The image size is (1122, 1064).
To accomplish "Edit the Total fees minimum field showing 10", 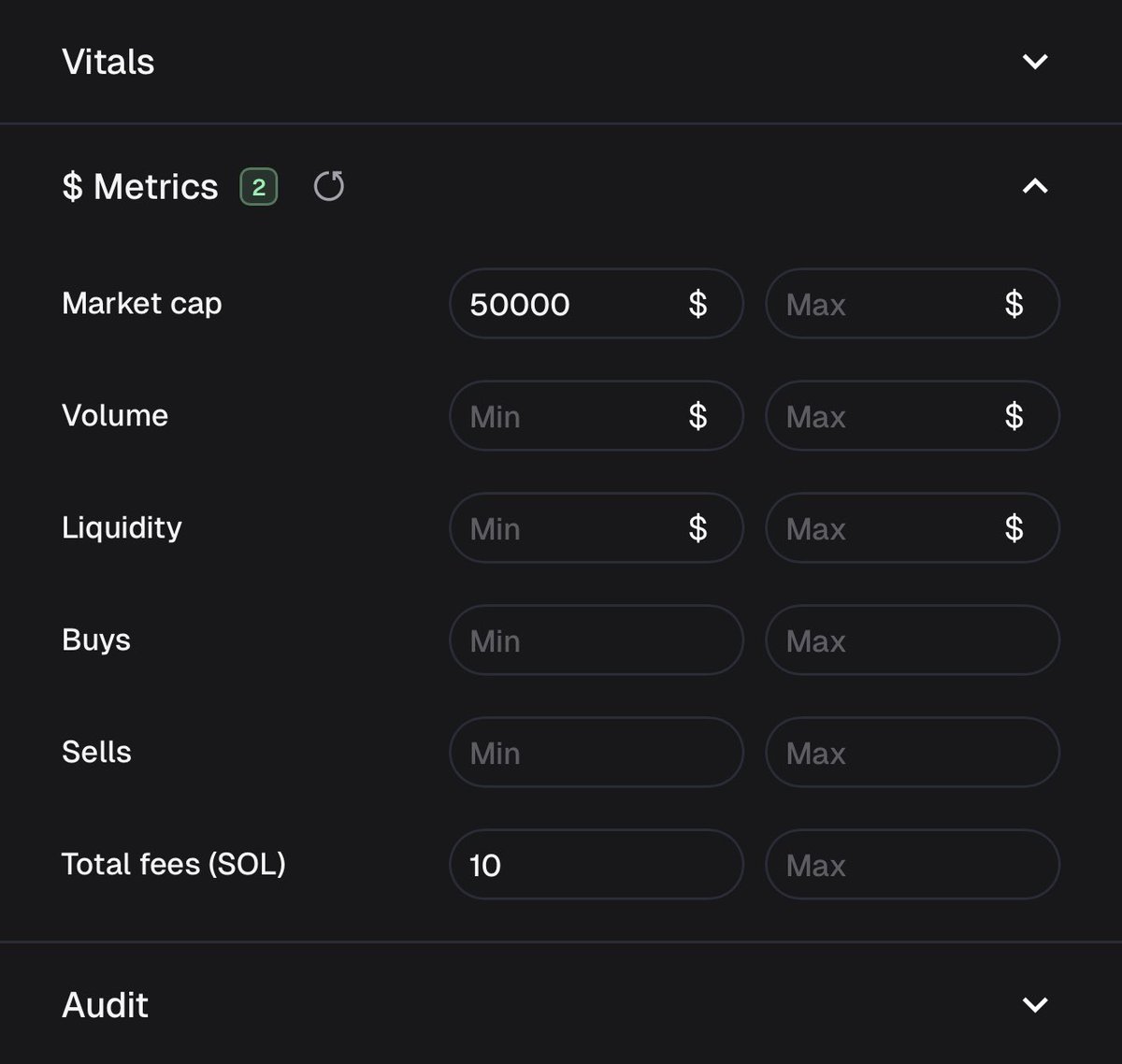I will [597, 865].
